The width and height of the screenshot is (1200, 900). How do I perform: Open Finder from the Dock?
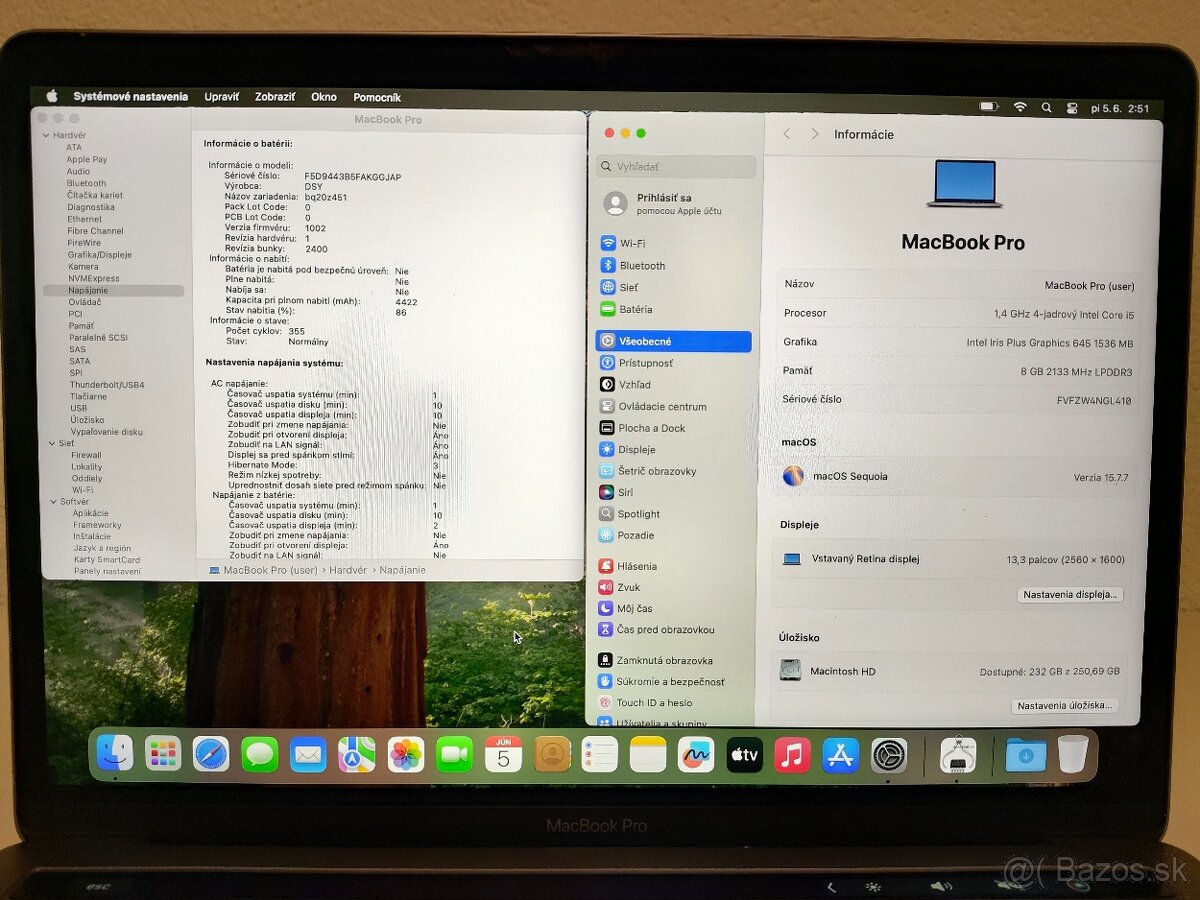[115, 753]
